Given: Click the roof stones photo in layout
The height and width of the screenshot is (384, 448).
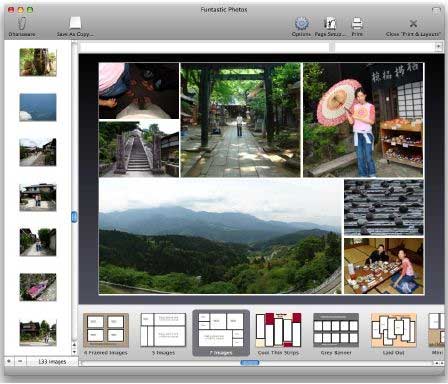Looking at the screenshot, I should point(384,207).
